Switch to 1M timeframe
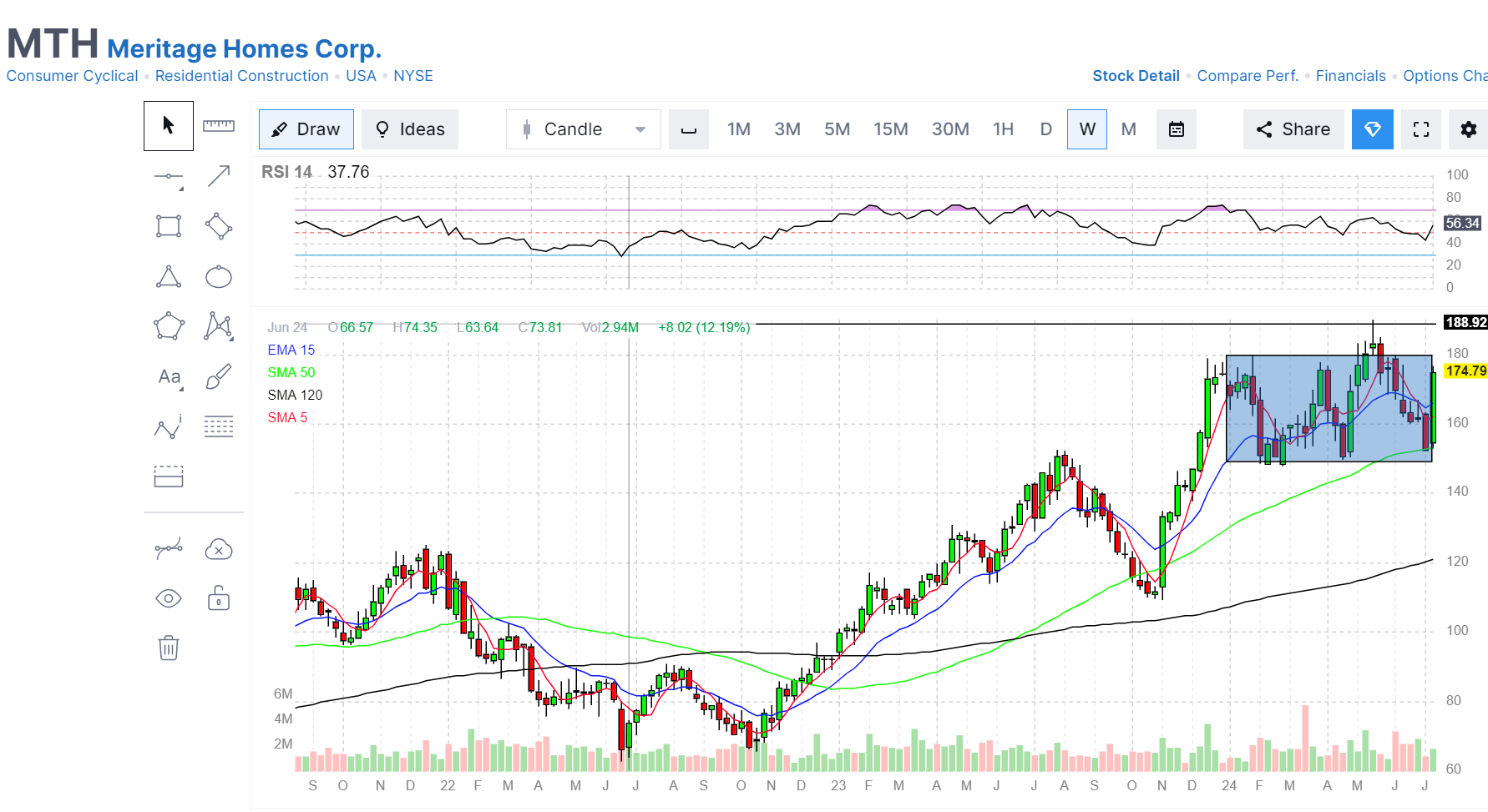The height and width of the screenshot is (812, 1488). [739, 129]
